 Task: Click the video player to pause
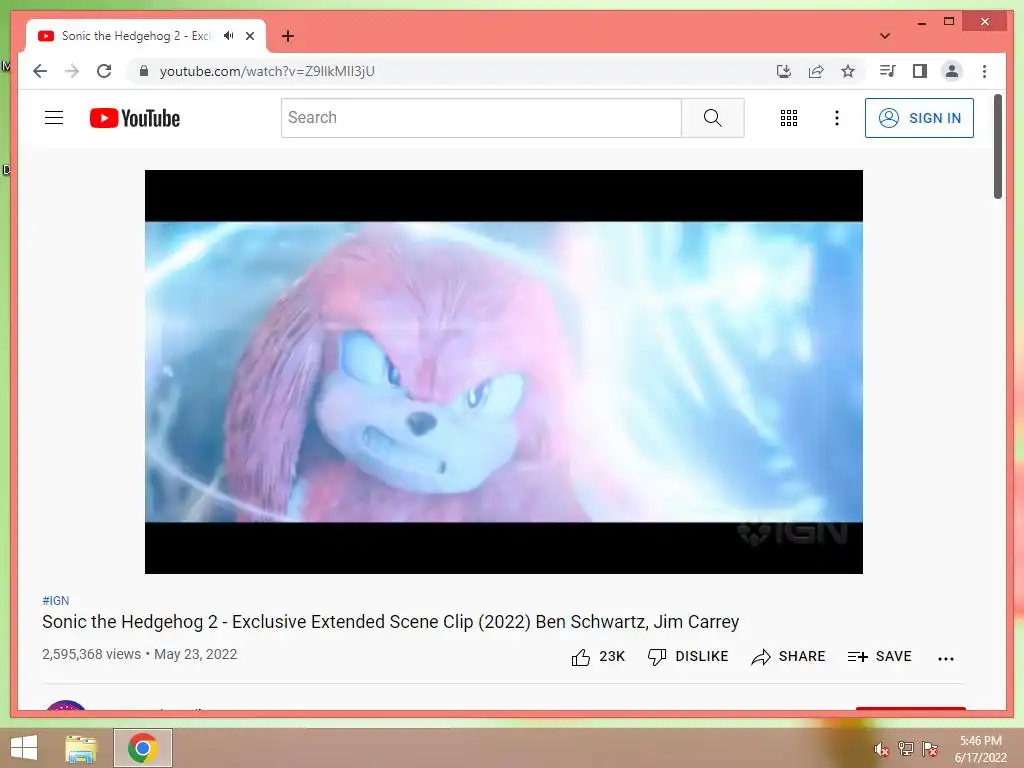click(x=504, y=372)
